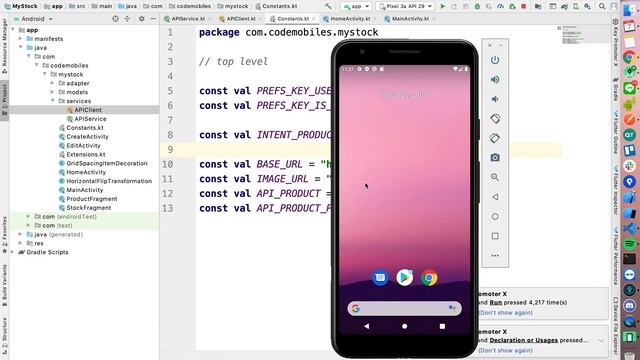
Task: Click the Make Project hammer icon
Action: [x=328, y=6]
